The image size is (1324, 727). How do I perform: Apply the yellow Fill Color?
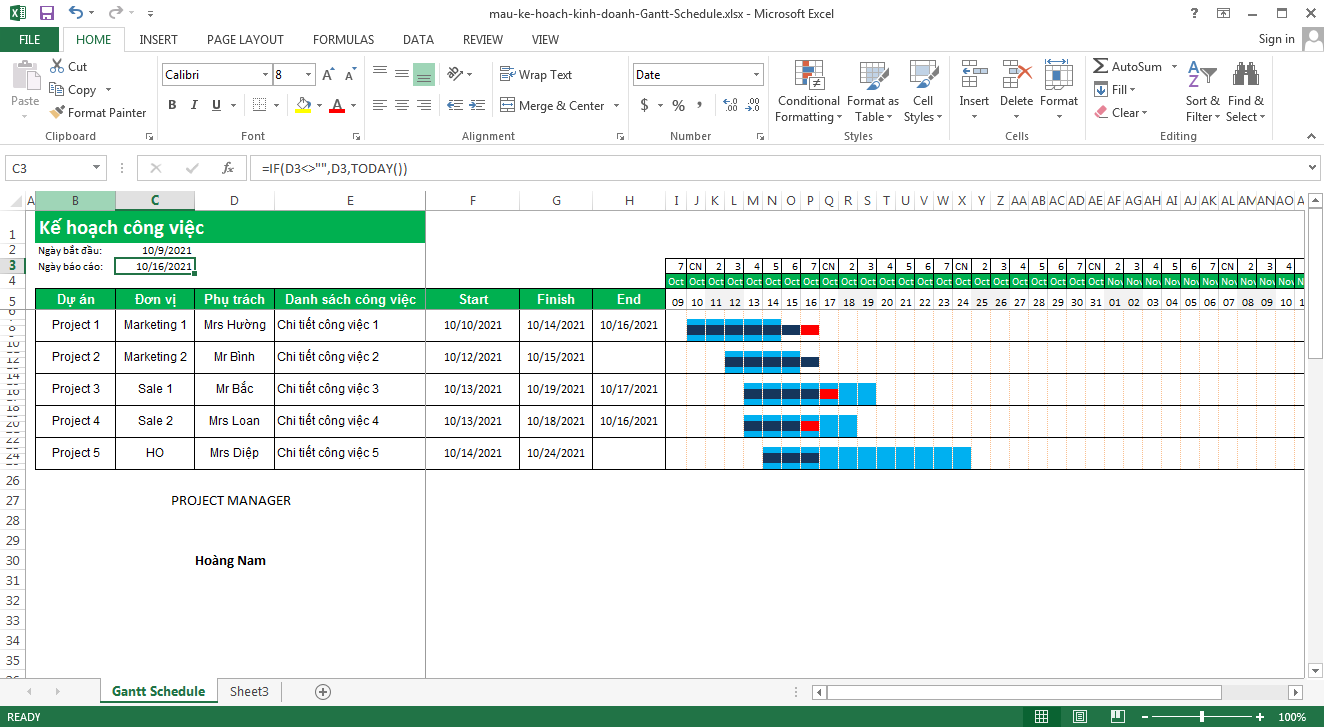point(304,105)
